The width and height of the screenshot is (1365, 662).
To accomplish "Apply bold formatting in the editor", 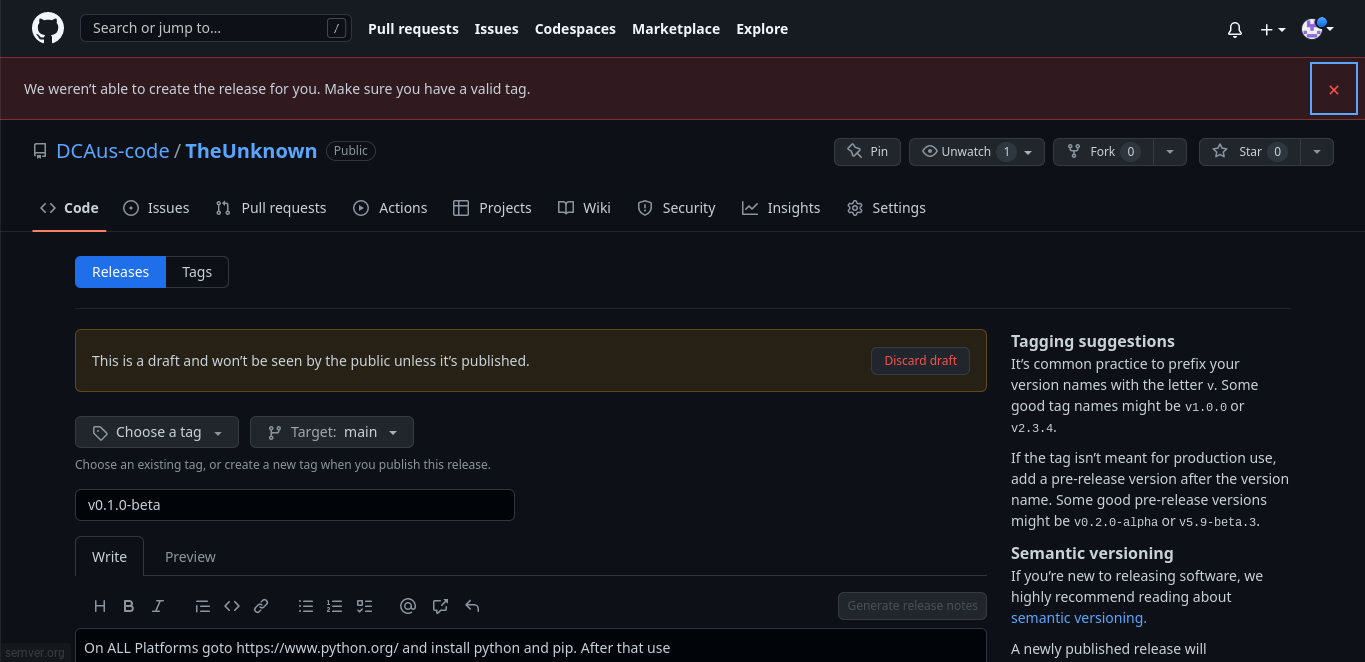I will coord(129,606).
